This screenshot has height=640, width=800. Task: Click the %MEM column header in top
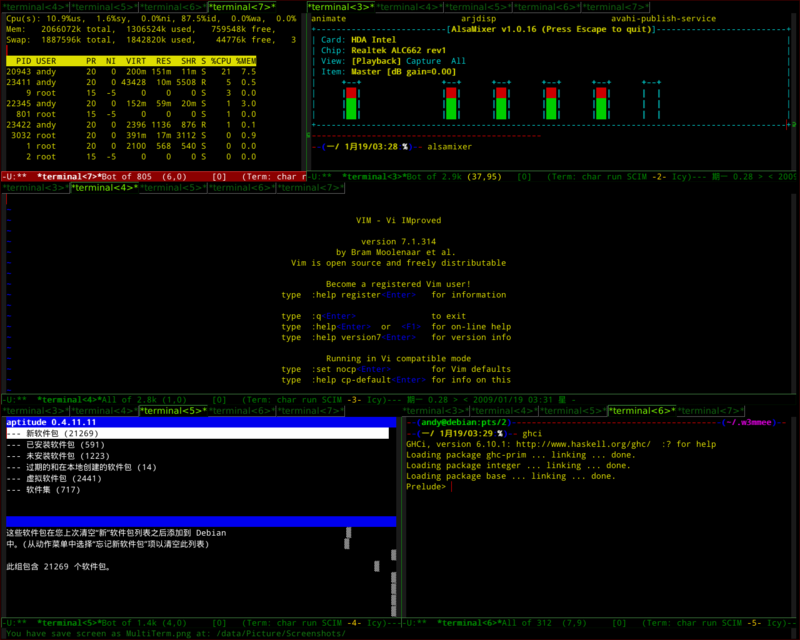[x=246, y=61]
